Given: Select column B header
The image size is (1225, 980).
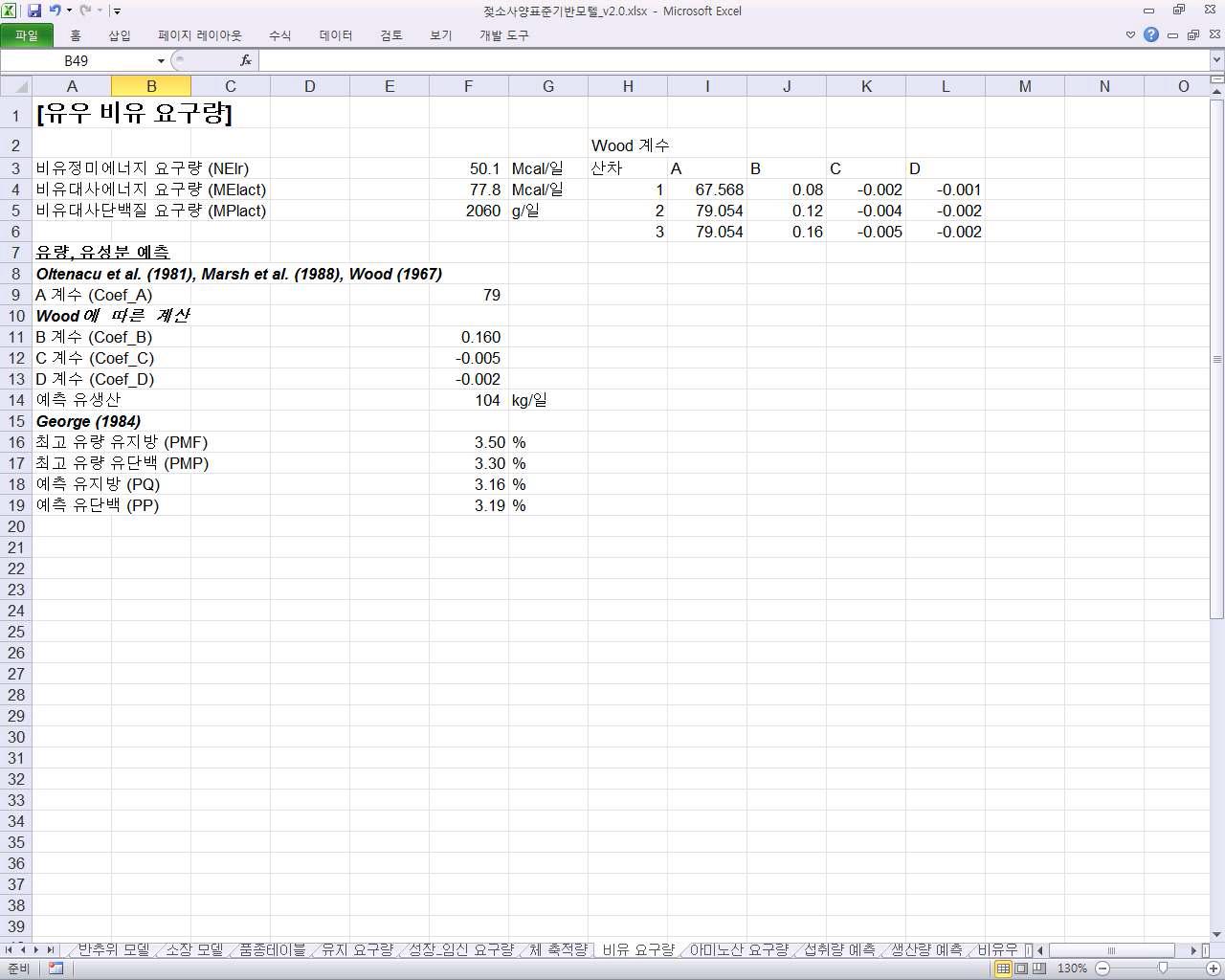Looking at the screenshot, I should click(151, 86).
